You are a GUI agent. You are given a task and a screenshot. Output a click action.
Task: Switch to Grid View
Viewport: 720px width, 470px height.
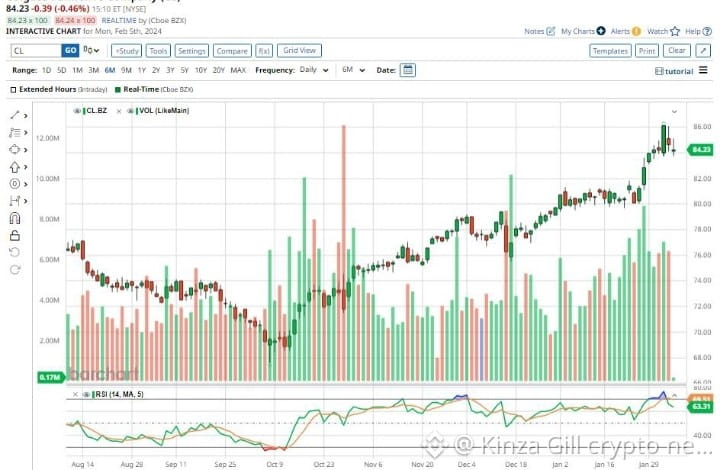pos(299,50)
